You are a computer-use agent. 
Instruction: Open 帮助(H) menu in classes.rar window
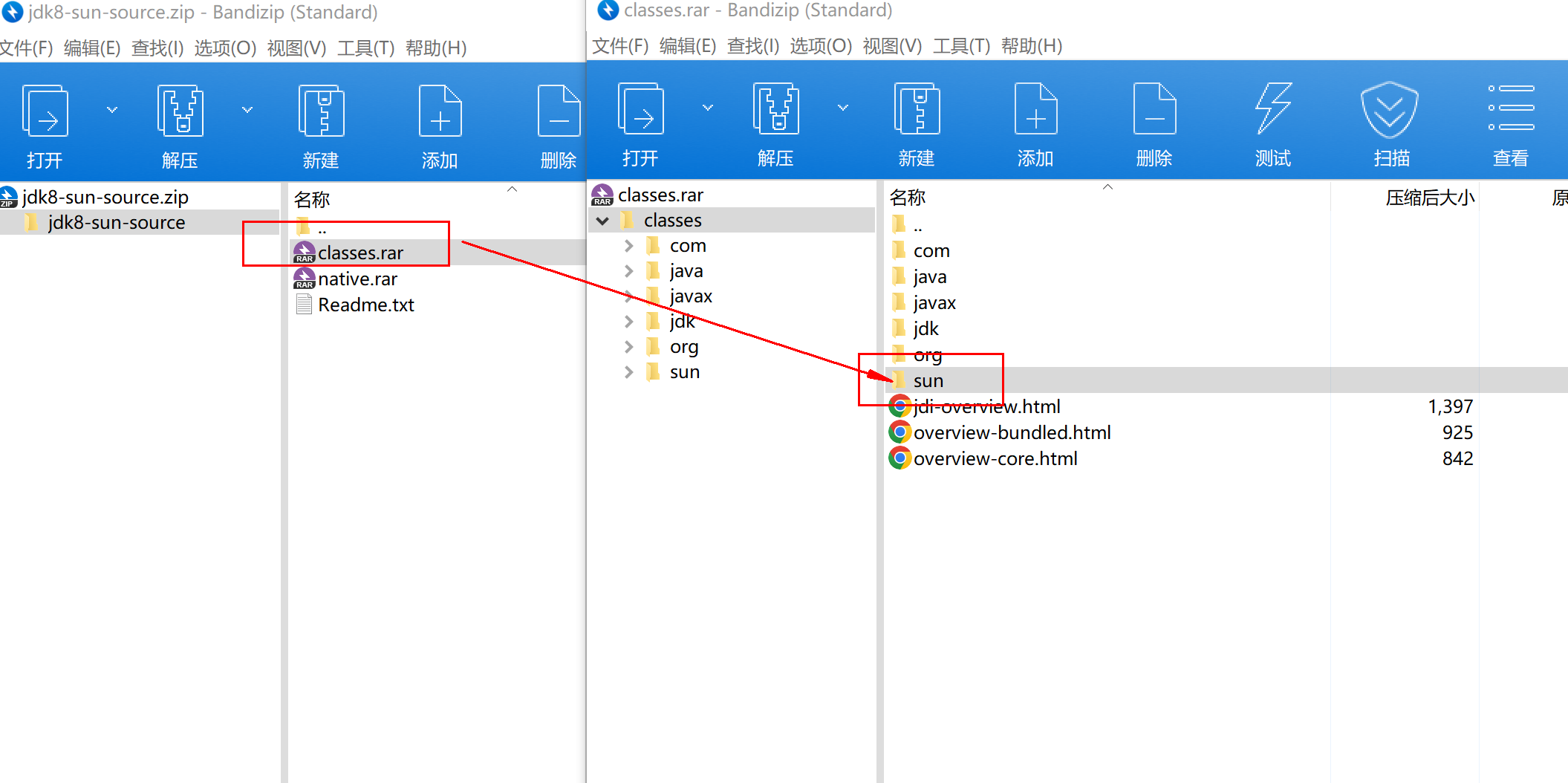(1032, 46)
